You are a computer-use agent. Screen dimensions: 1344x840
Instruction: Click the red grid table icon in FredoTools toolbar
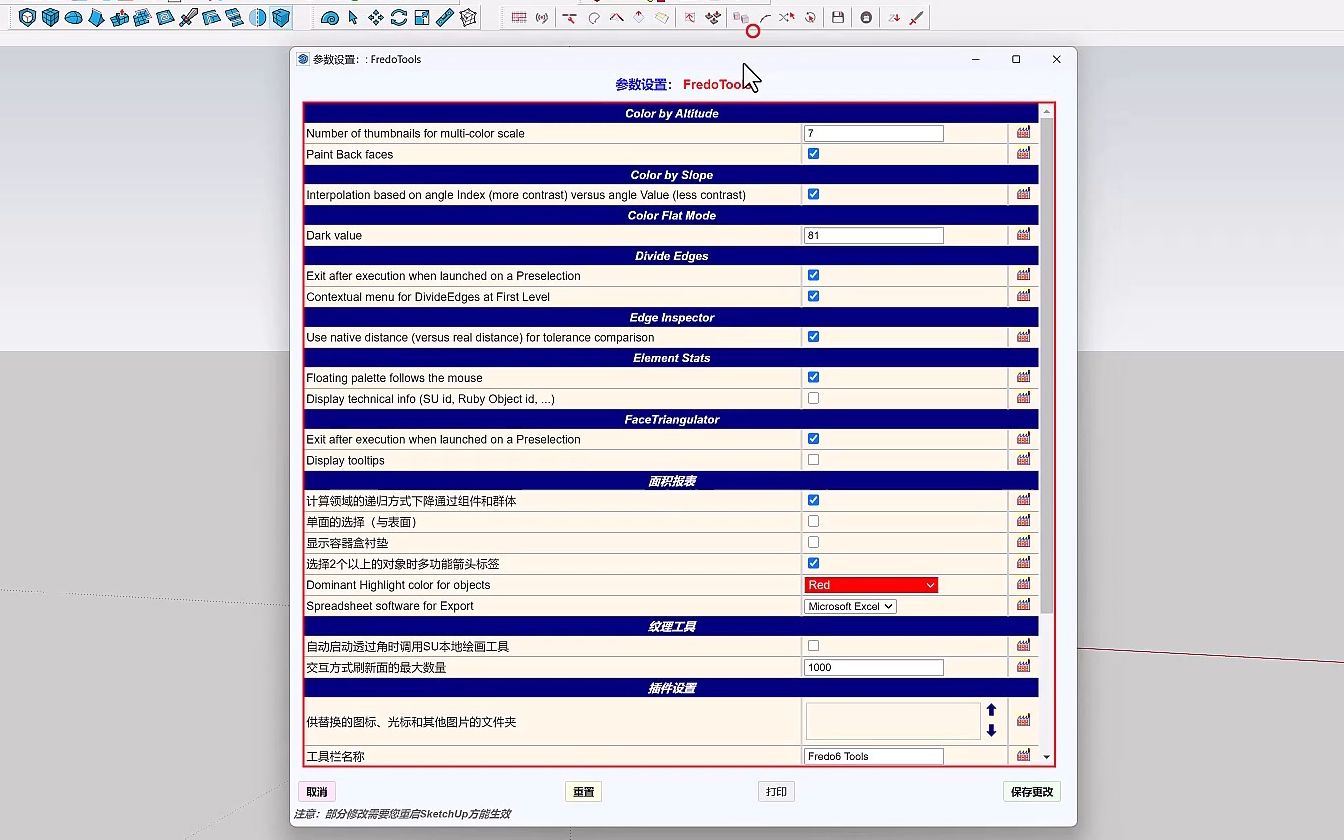(519, 17)
